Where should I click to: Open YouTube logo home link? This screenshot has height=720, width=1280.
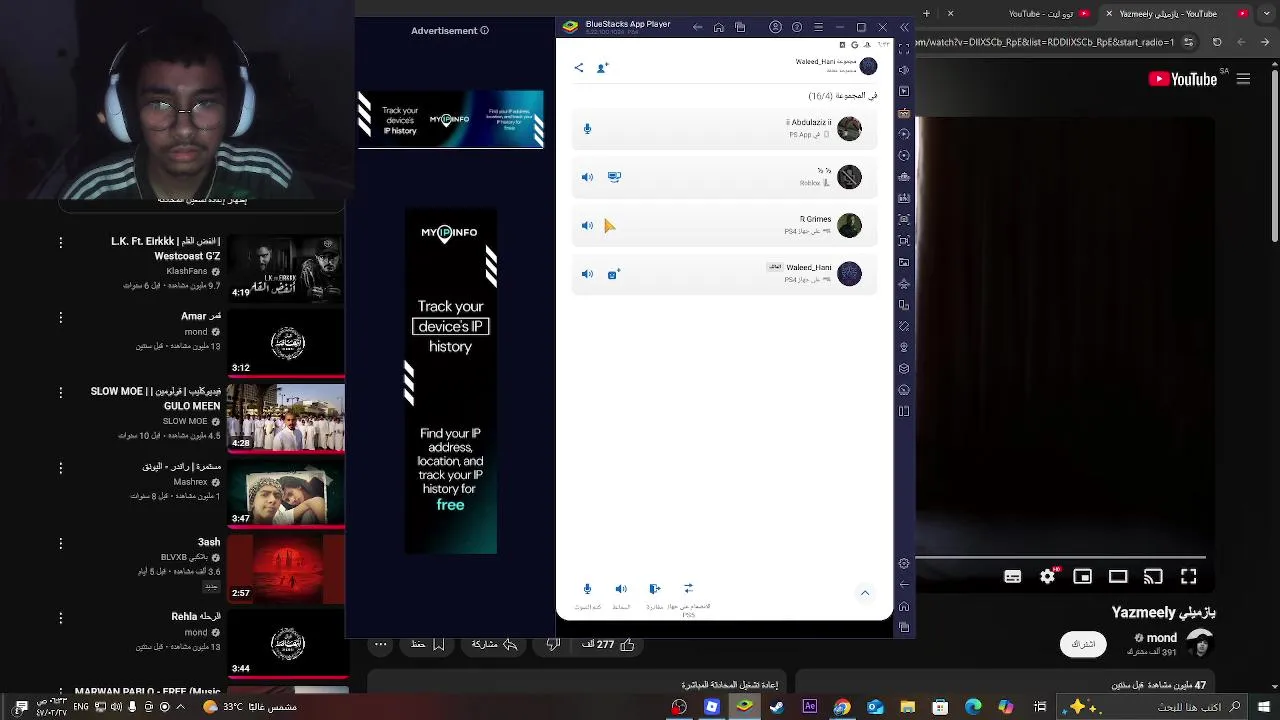tap(1183, 79)
